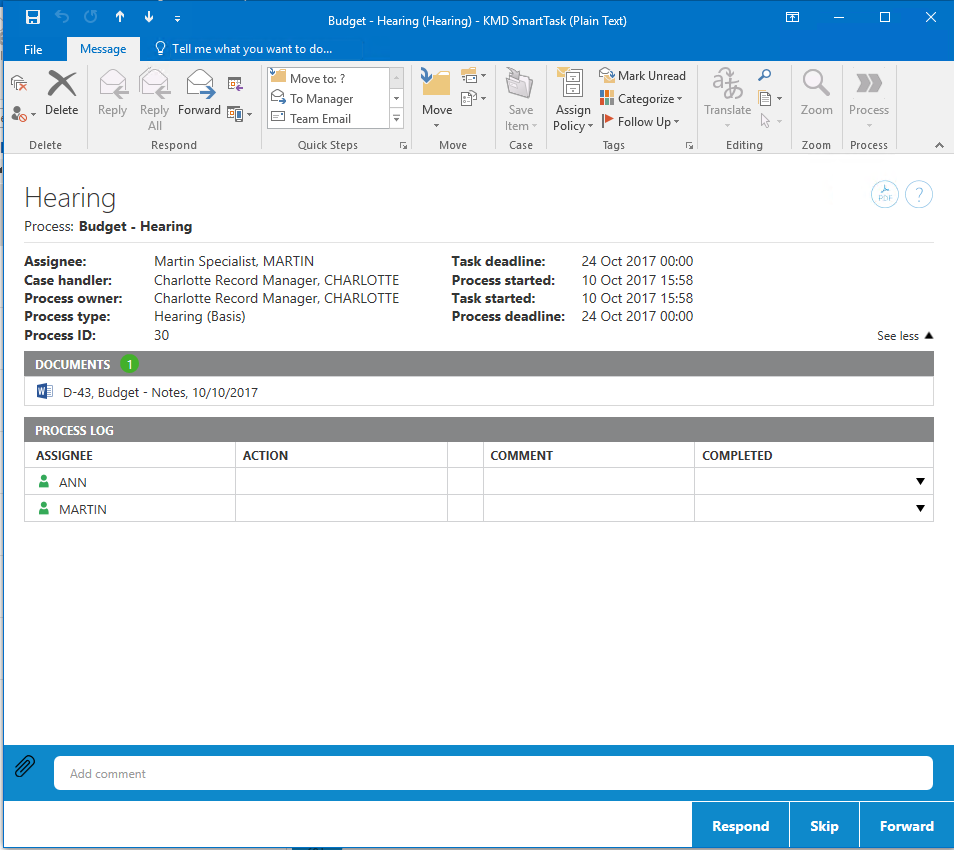Expand the ANN process log row
This screenshot has height=850, width=954.
click(920, 482)
